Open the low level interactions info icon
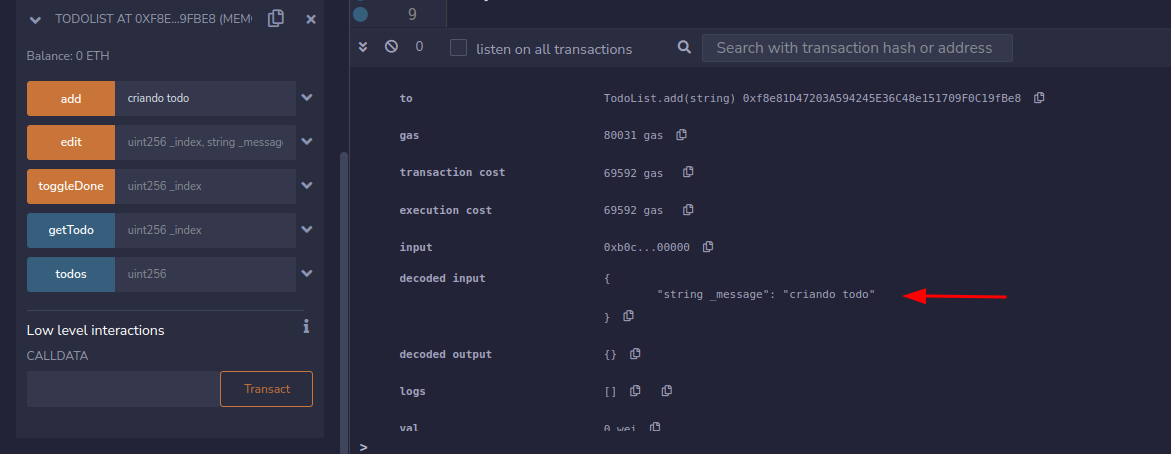Screen dimensions: 1171x454 pyautogui.click(x=306, y=327)
